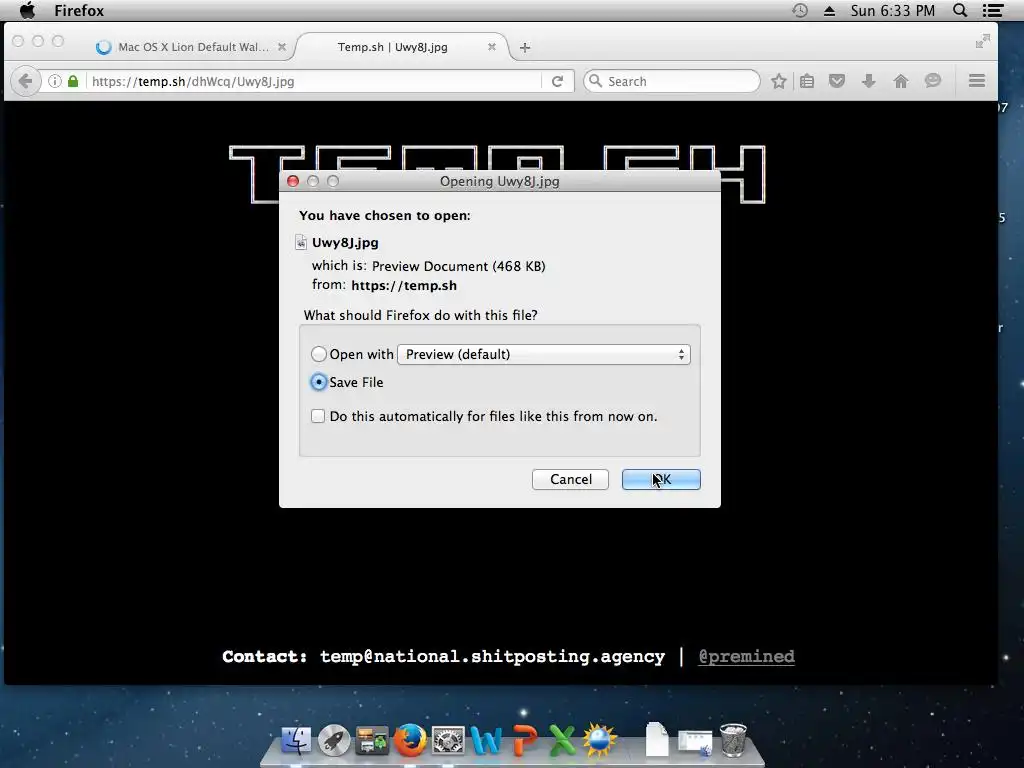1024x768 pixels.
Task: Click Time Machine menu bar icon
Action: click(800, 10)
